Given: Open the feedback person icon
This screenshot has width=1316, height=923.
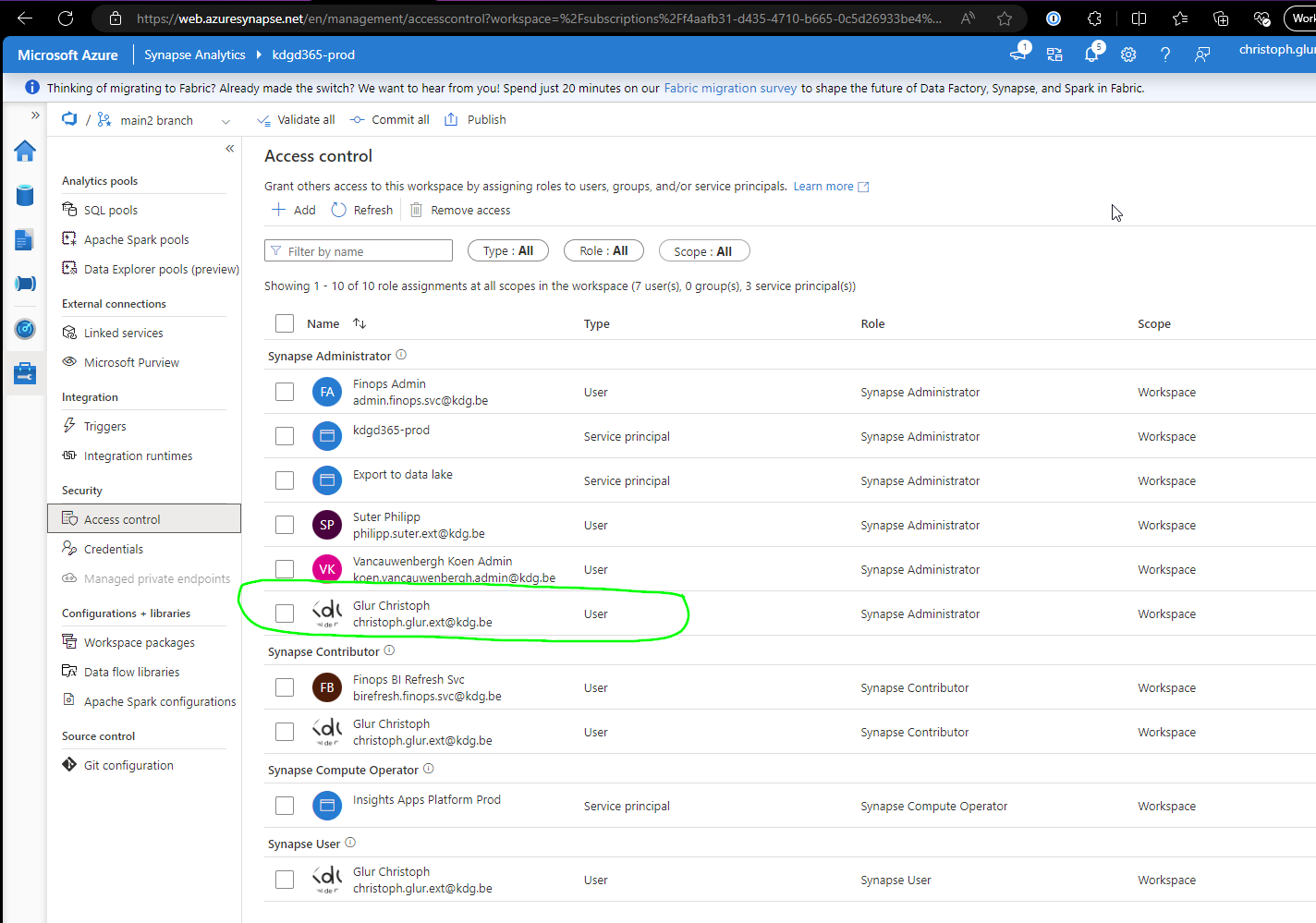Looking at the screenshot, I should coord(1202,55).
